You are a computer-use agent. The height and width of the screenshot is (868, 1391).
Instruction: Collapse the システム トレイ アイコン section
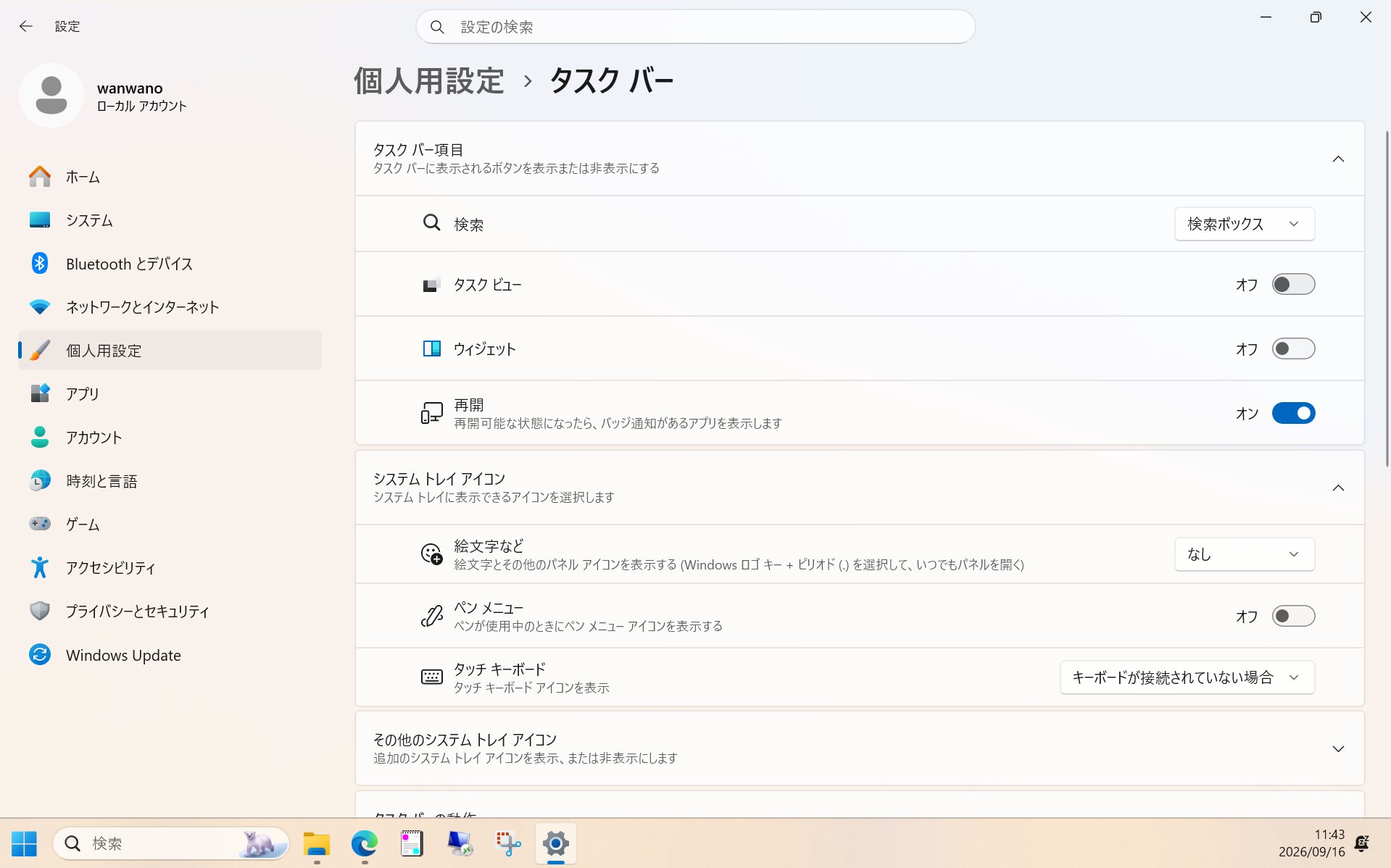click(x=1338, y=488)
